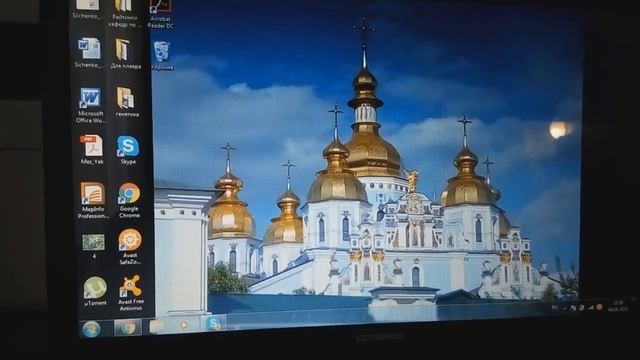Screen dimensions: 640x360
Task: Open the Action Center flag icon
Action: pyautogui.click(x=573, y=307)
